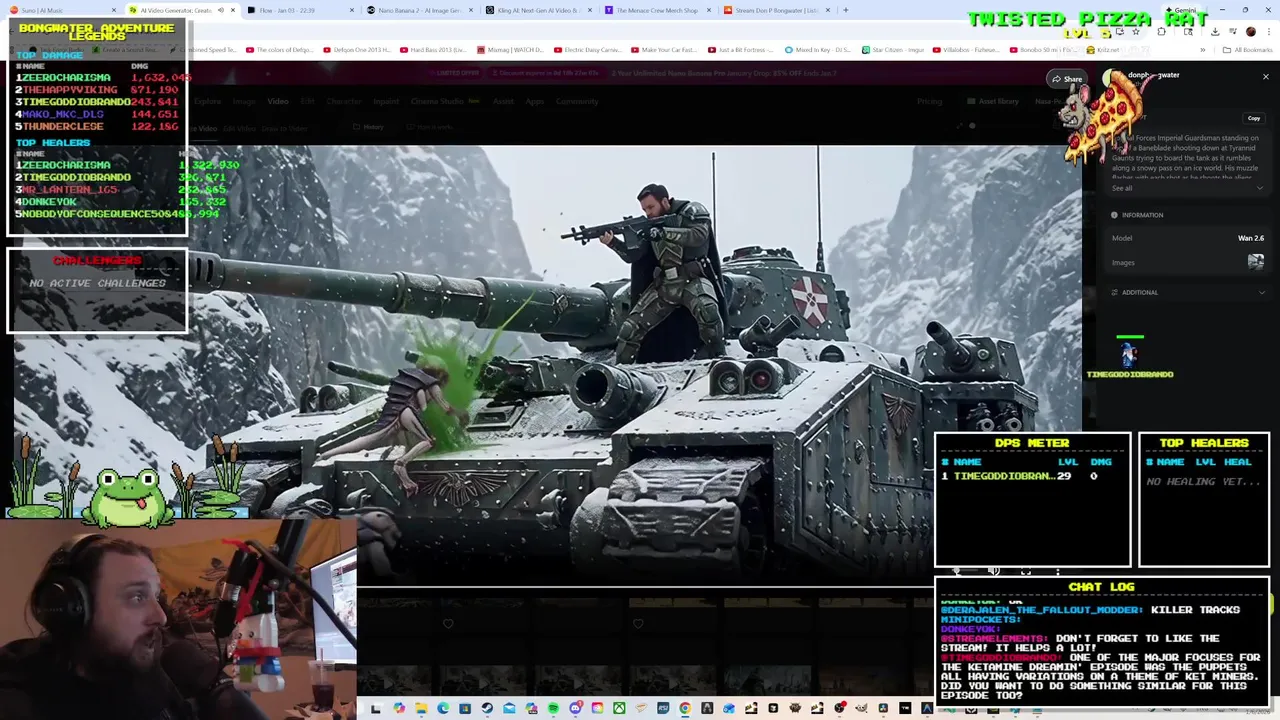Mute the AI Video Generator tab audio icon
This screenshot has height=720, width=1280.
(x=220, y=10)
